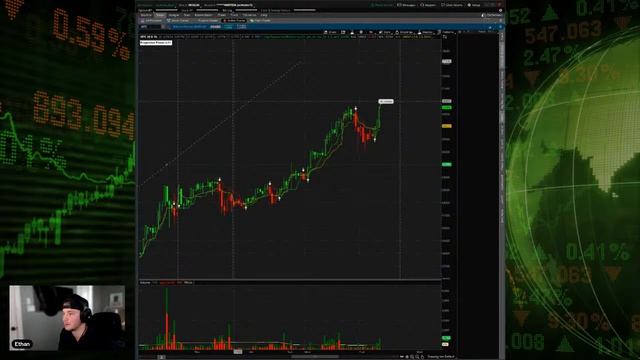Open the Analyze main tab
Image resolution: width=640 pixels, height=360 pixels.
point(174,15)
